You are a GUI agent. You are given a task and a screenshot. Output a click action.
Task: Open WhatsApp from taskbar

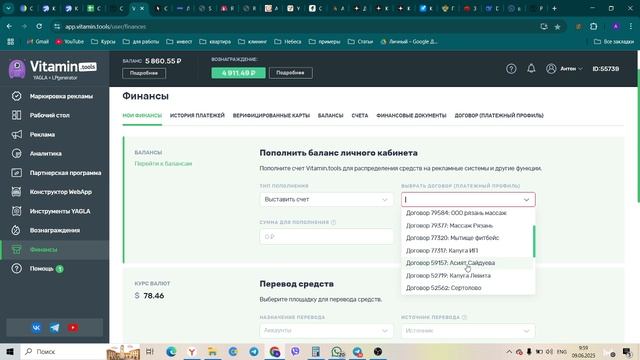pyautogui.click(x=337, y=351)
